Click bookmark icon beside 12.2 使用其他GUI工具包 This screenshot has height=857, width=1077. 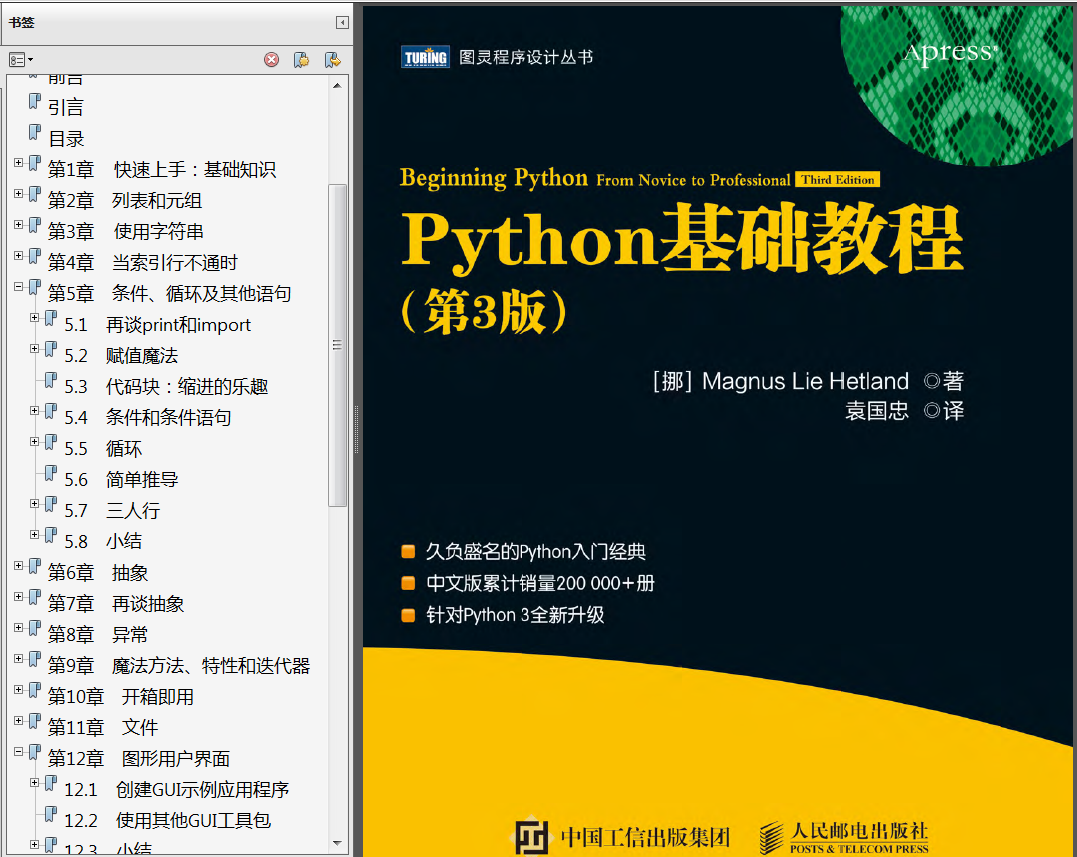point(51,814)
